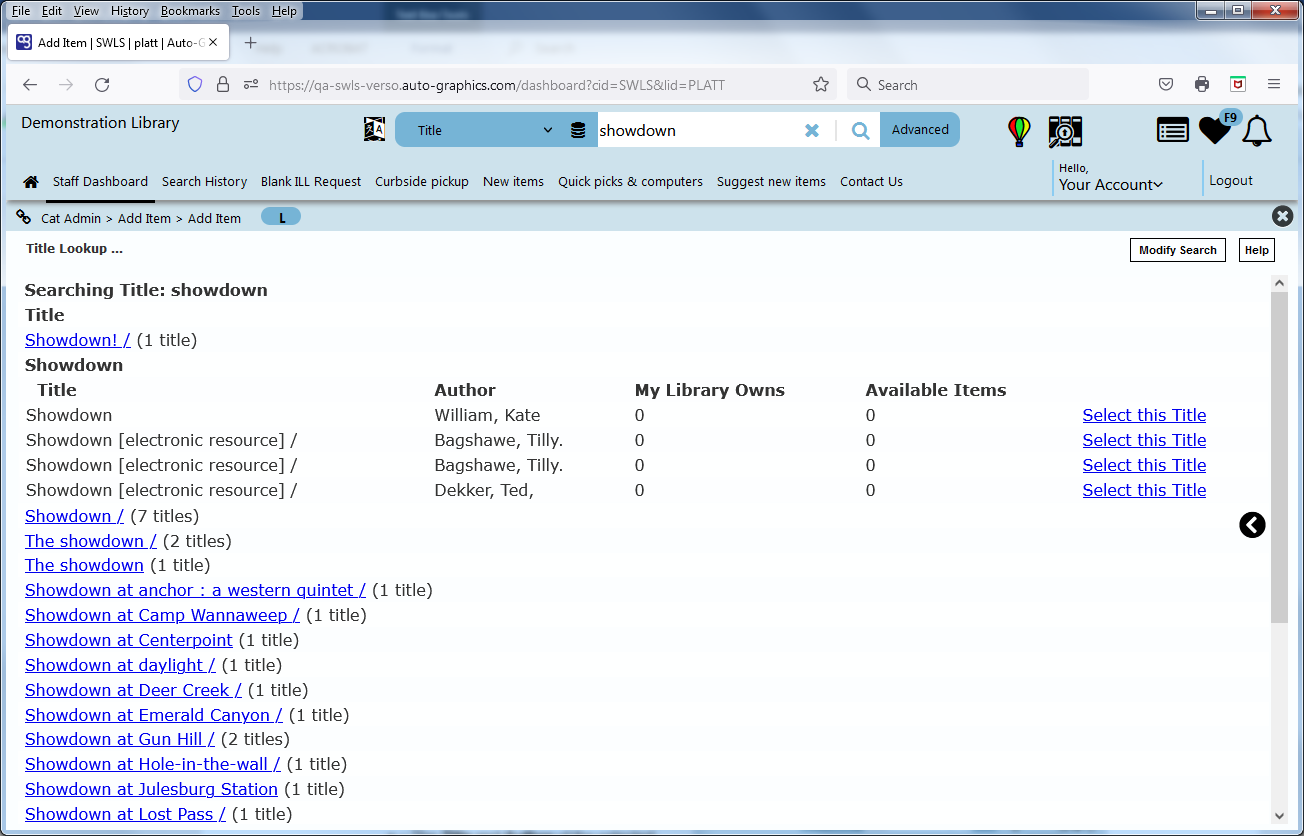Open Suggest new items page
1304x836 pixels.
pyautogui.click(x=771, y=182)
